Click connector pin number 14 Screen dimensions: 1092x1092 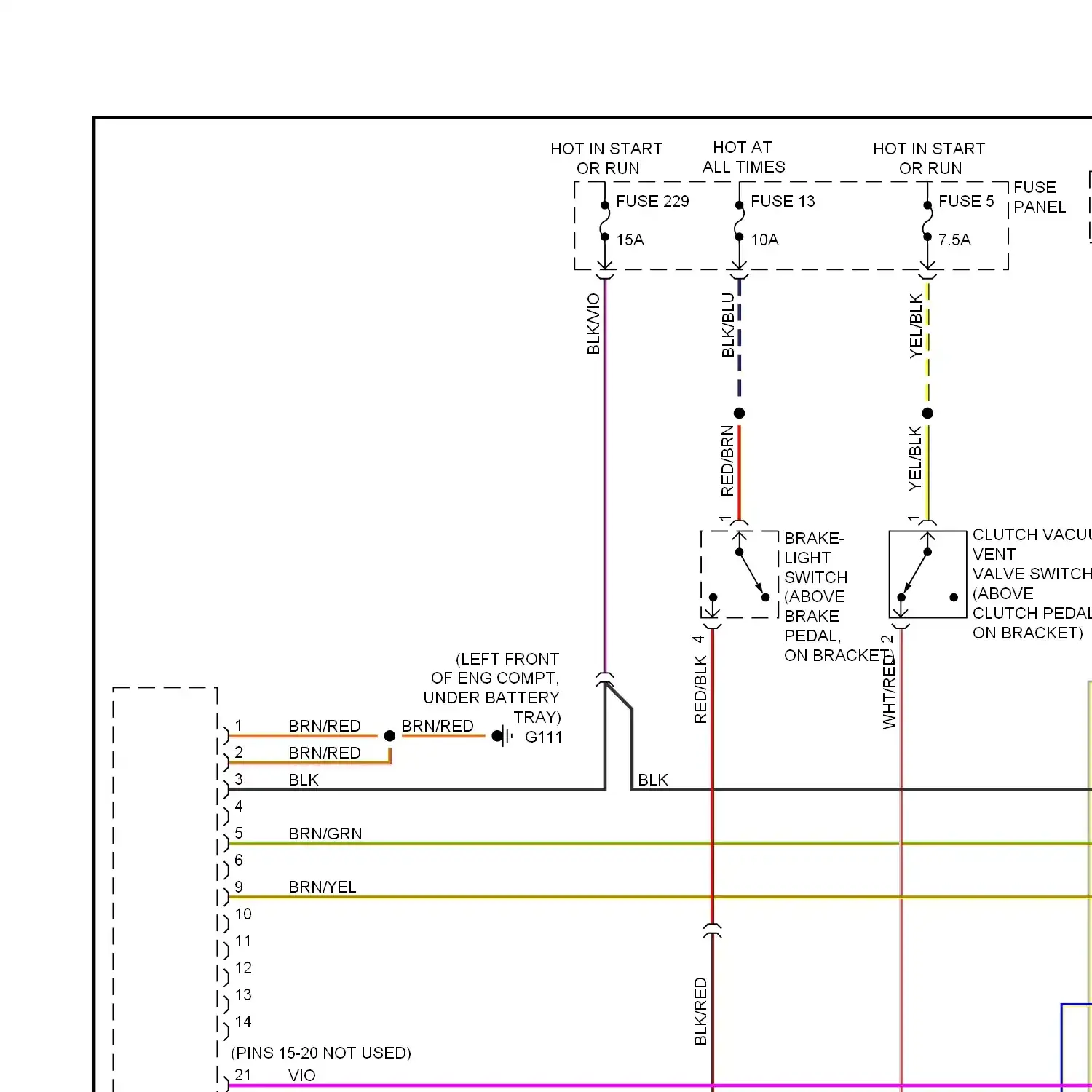243,1021
